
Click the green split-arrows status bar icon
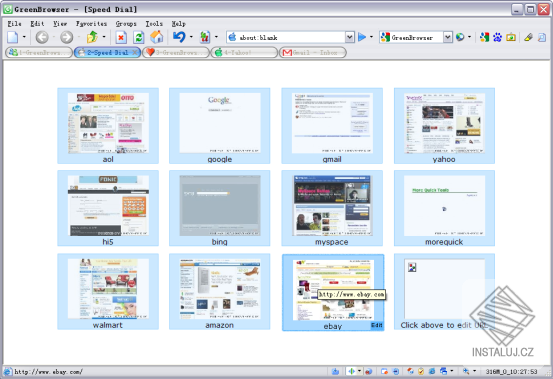click(352, 371)
